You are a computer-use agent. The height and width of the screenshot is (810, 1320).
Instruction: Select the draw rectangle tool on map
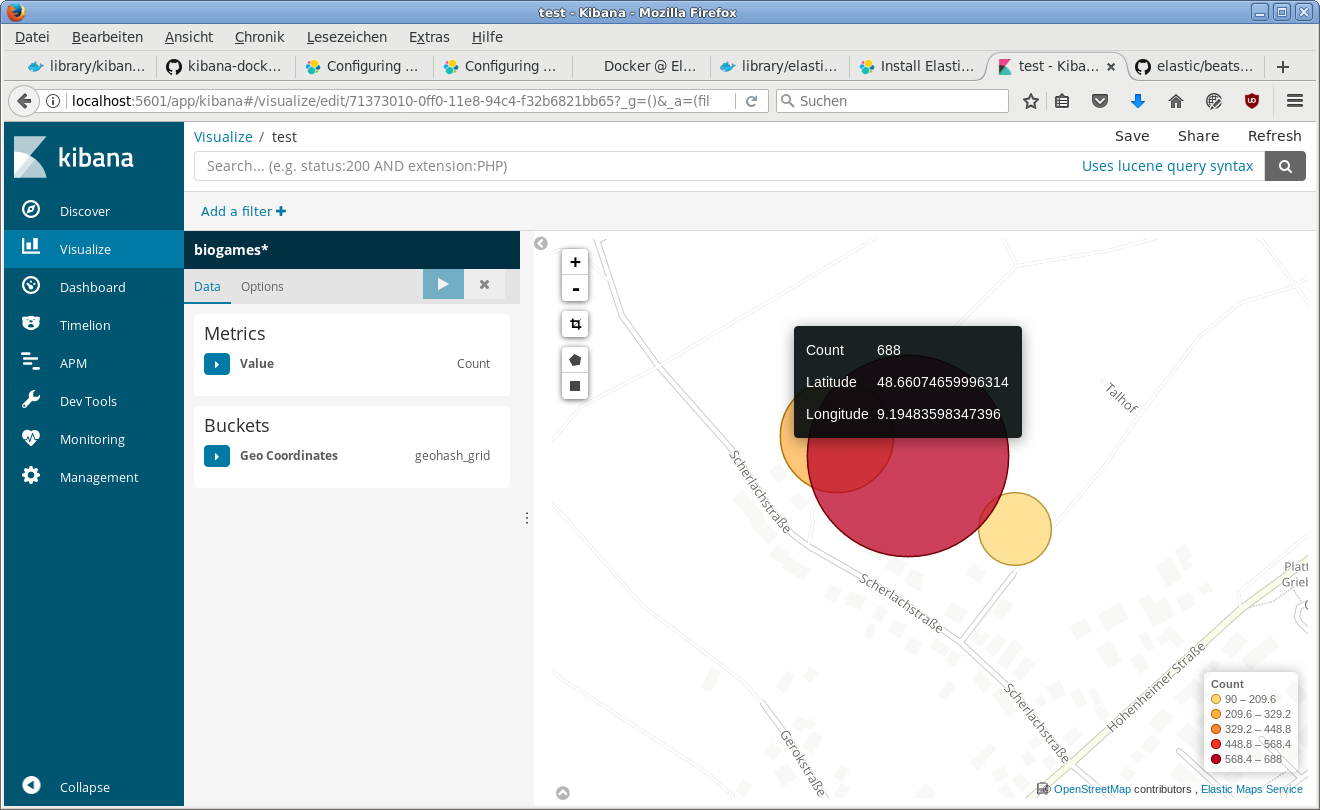pyautogui.click(x=575, y=386)
